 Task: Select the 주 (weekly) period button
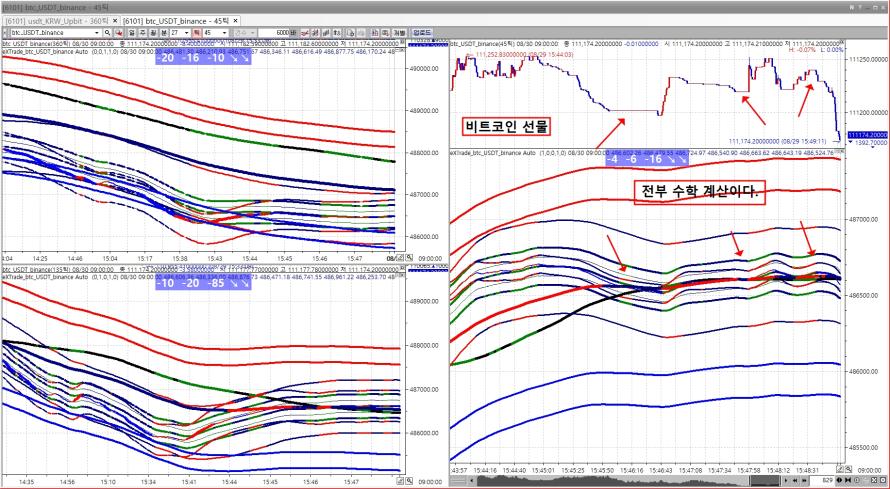[x=143, y=32]
